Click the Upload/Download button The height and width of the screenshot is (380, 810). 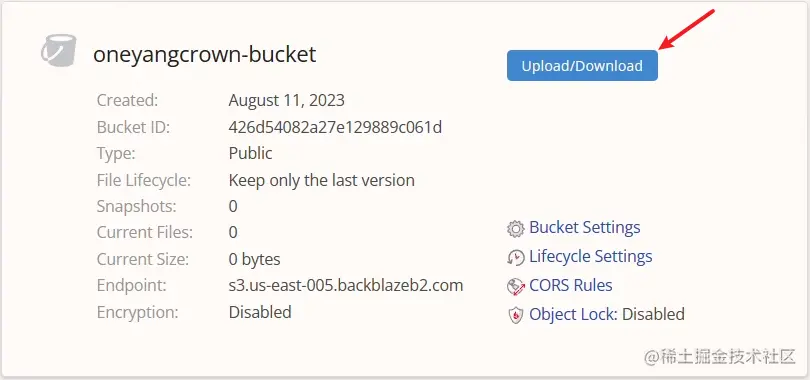[582, 66]
